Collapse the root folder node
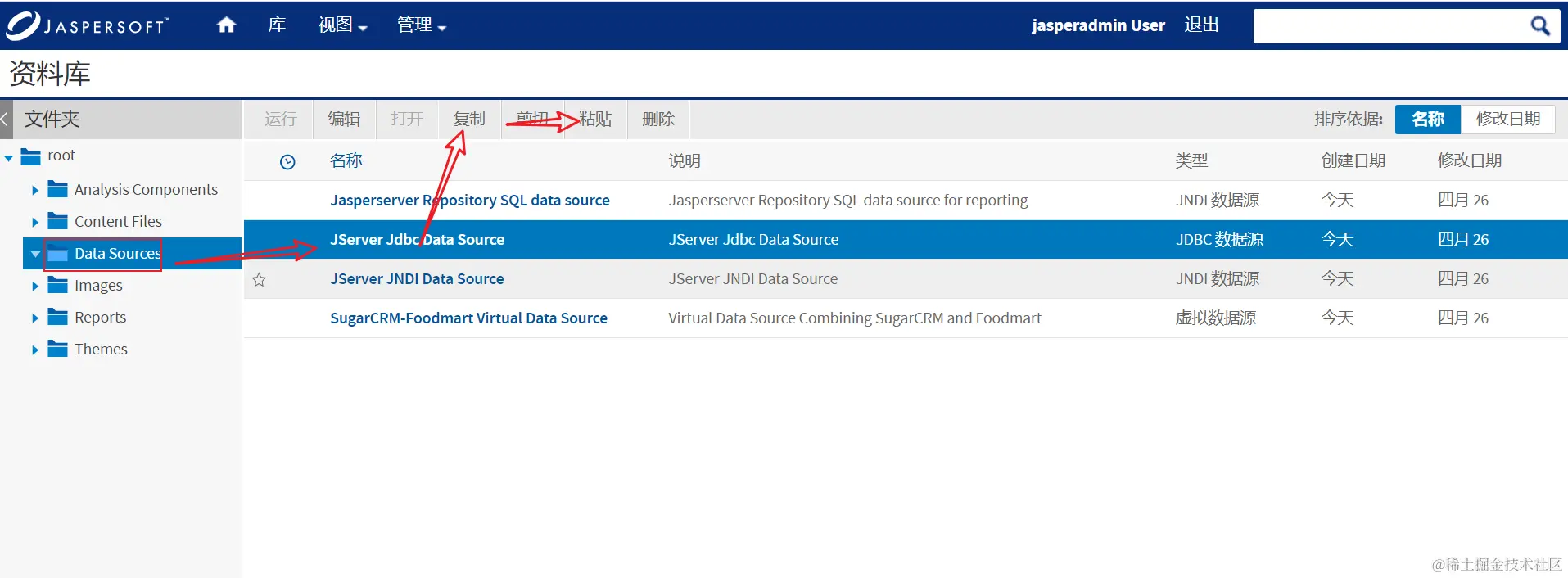The height and width of the screenshot is (578, 1568). (x=9, y=157)
